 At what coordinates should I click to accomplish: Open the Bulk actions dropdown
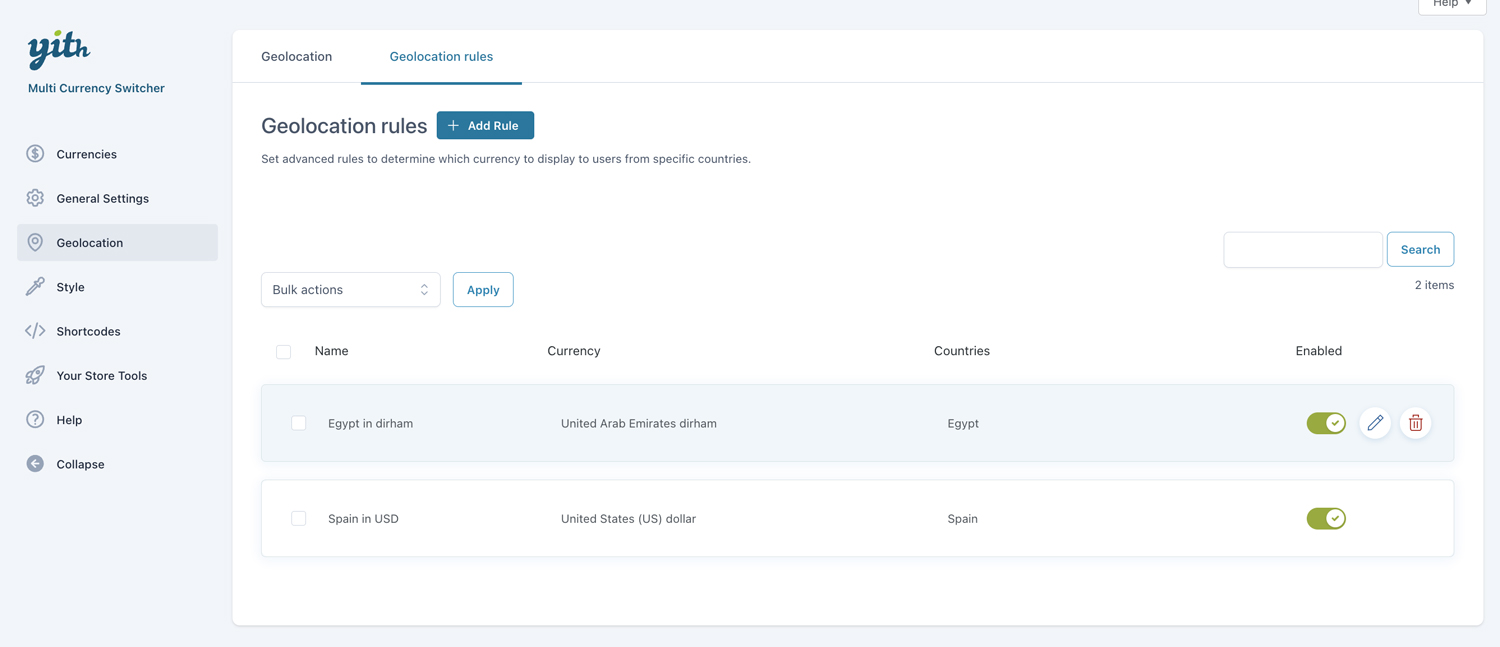[x=350, y=290]
